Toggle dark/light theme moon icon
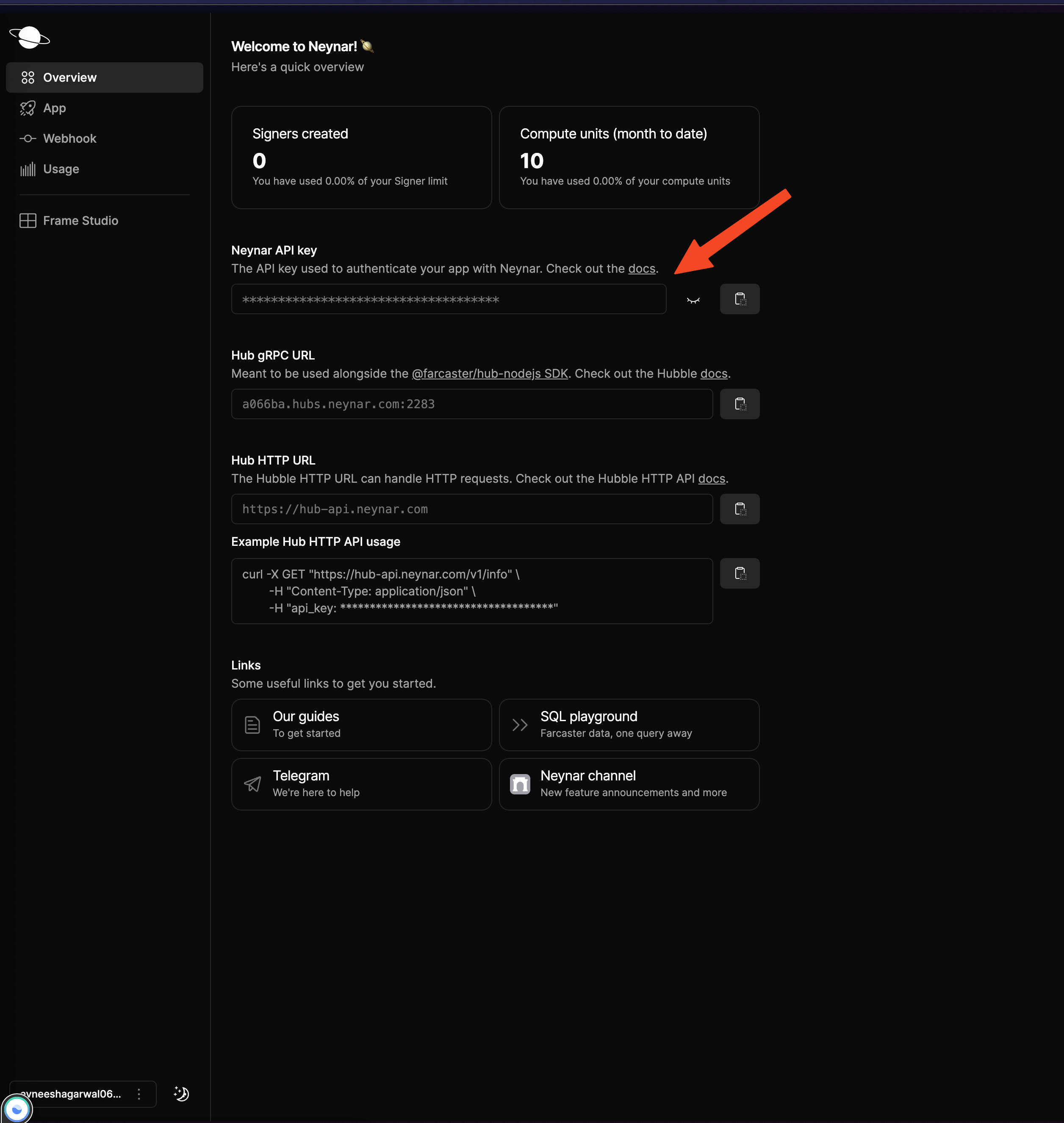1064x1123 pixels. click(x=181, y=1093)
